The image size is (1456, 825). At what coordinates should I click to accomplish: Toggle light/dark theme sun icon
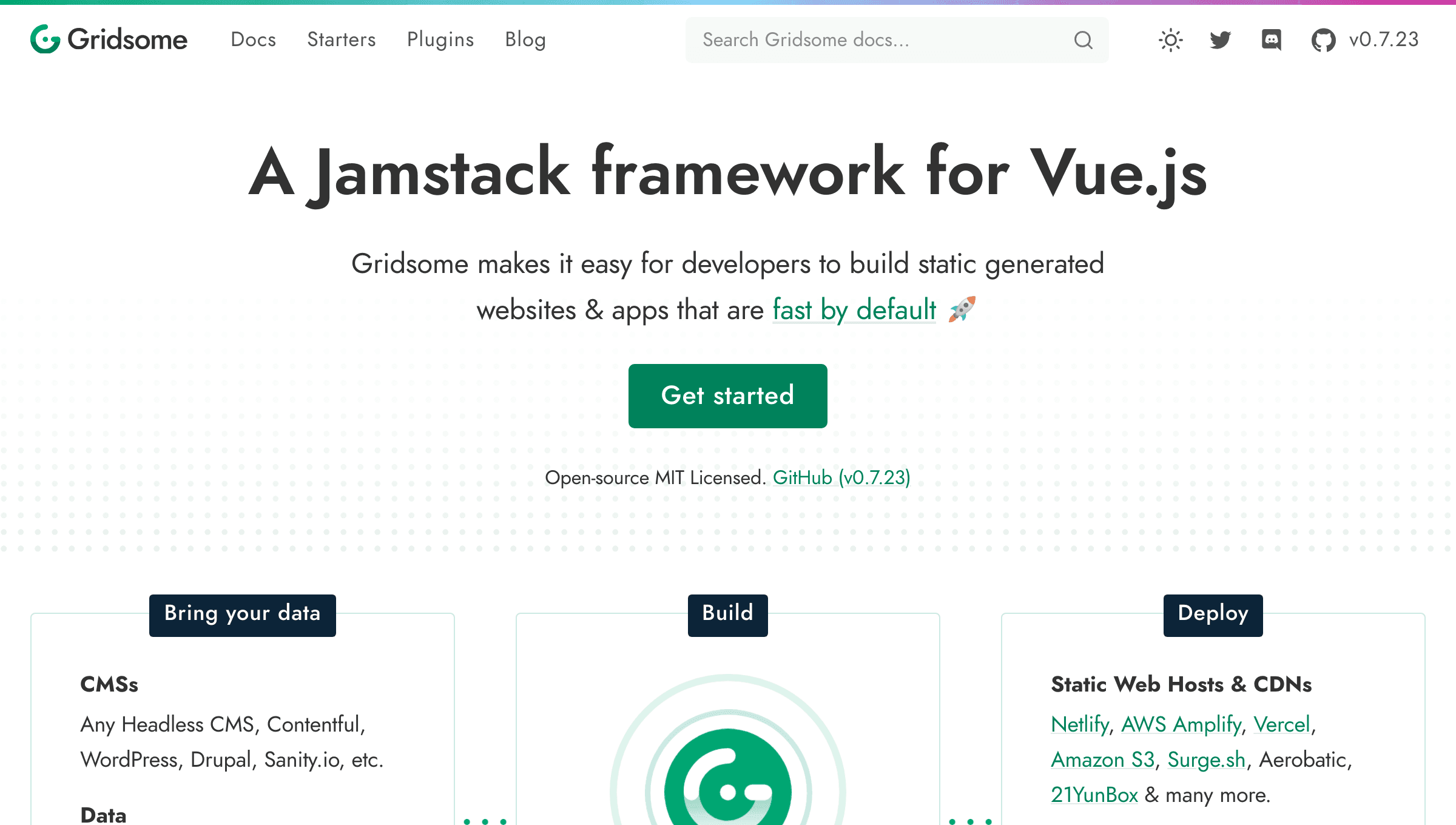pyautogui.click(x=1170, y=40)
